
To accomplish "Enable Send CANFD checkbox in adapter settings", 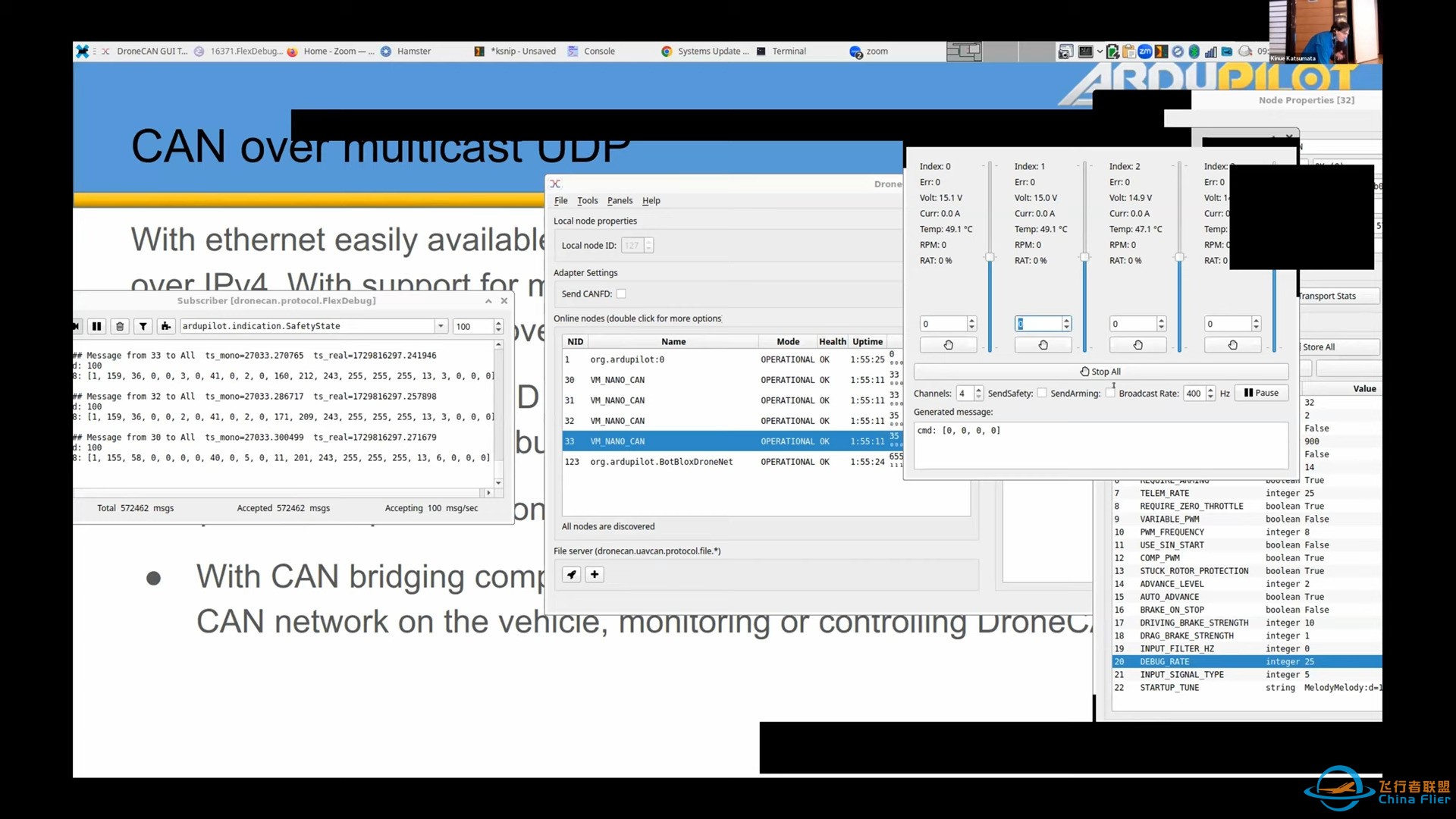I will point(621,293).
